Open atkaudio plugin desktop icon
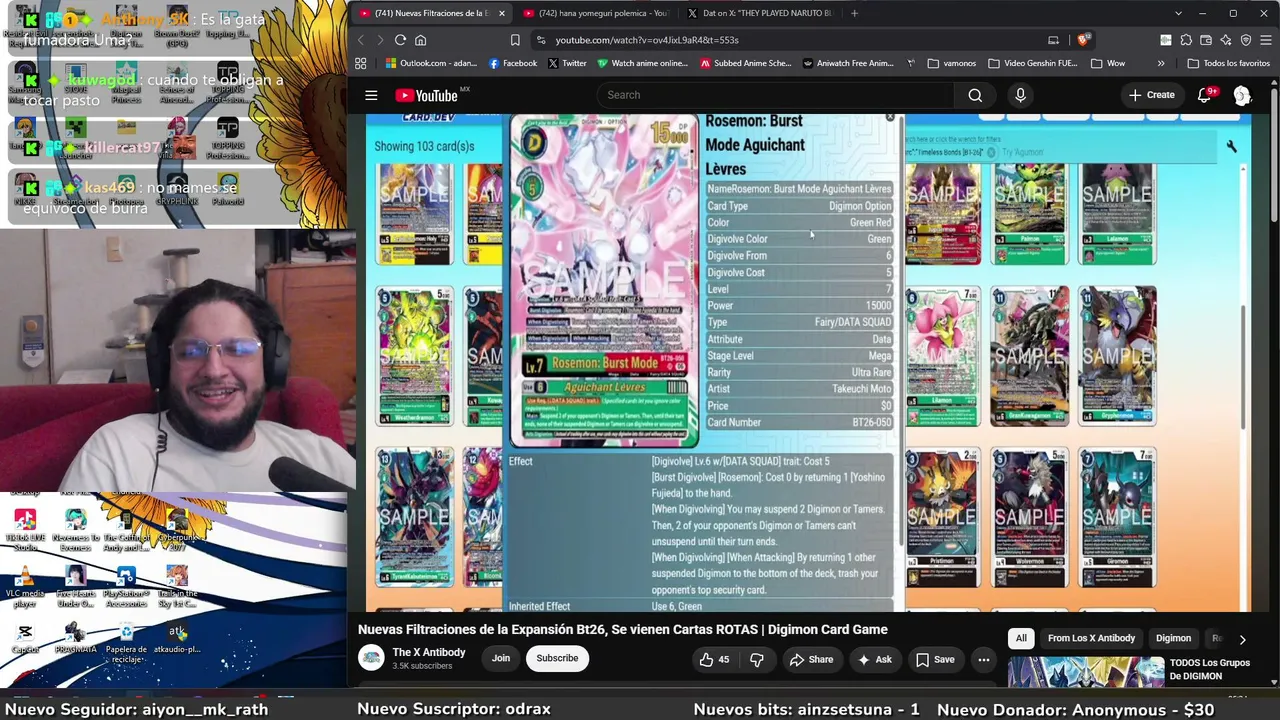Screen dimensions: 1280x720 coord(177,638)
